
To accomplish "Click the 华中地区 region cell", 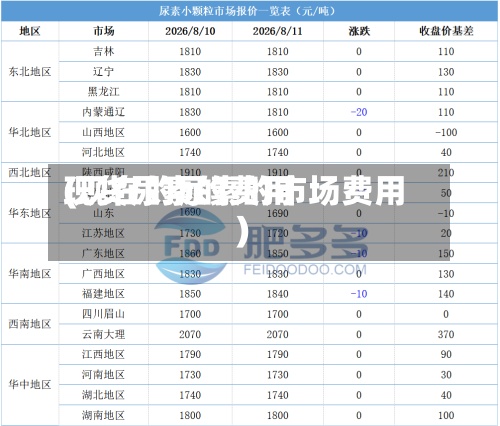I will pyautogui.click(x=30, y=385).
